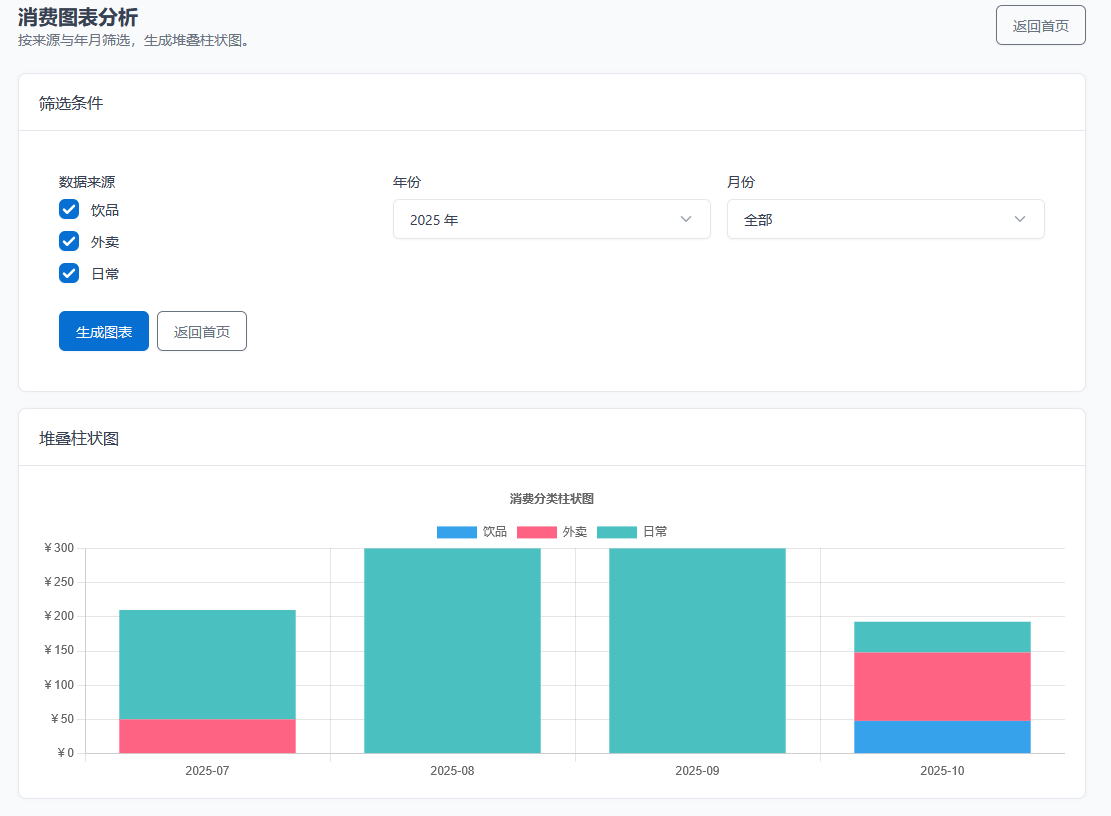1111x816 pixels.
Task: Toggle the blue 饮品 legend swatch
Action: coord(457,532)
